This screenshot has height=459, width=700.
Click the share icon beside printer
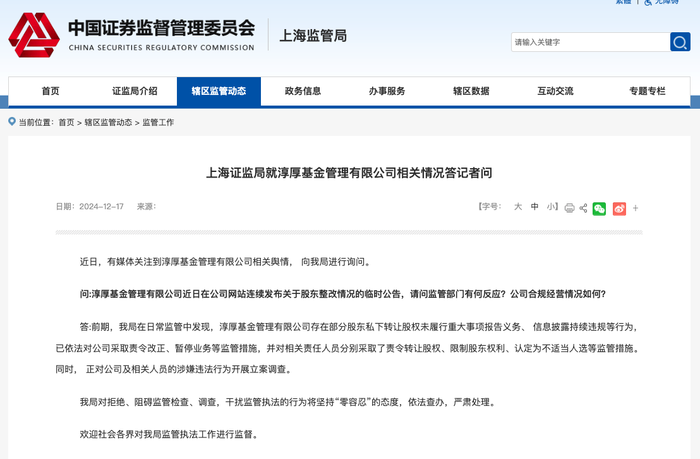pos(583,208)
